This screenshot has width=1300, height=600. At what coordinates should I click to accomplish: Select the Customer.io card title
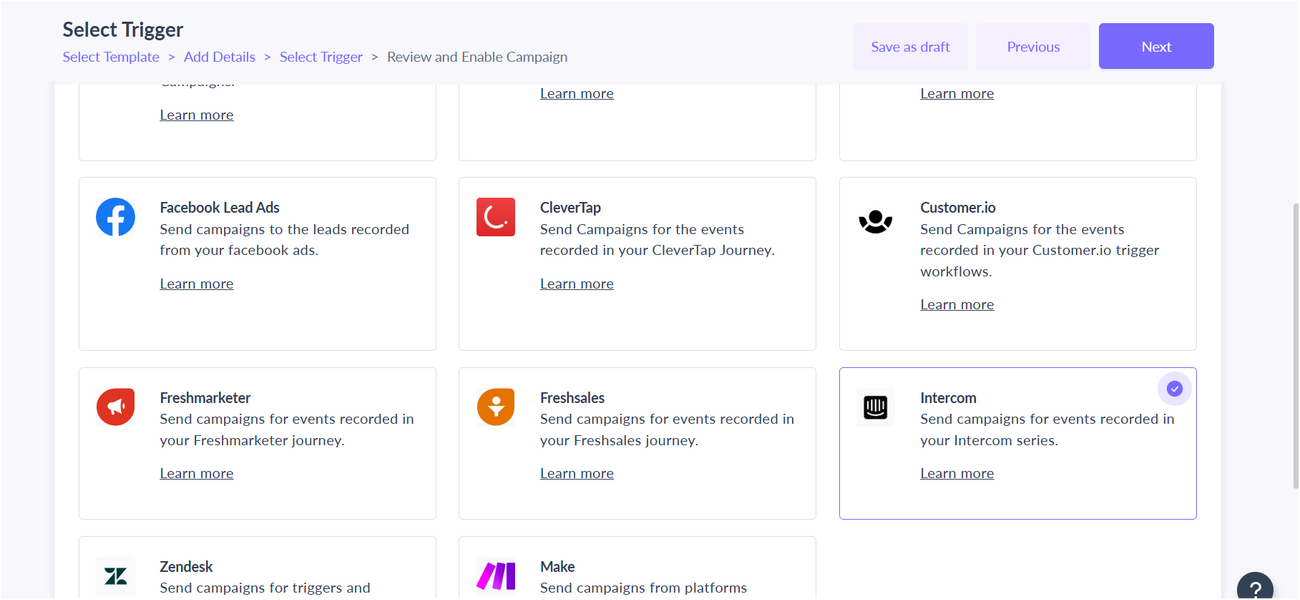[x=958, y=208]
